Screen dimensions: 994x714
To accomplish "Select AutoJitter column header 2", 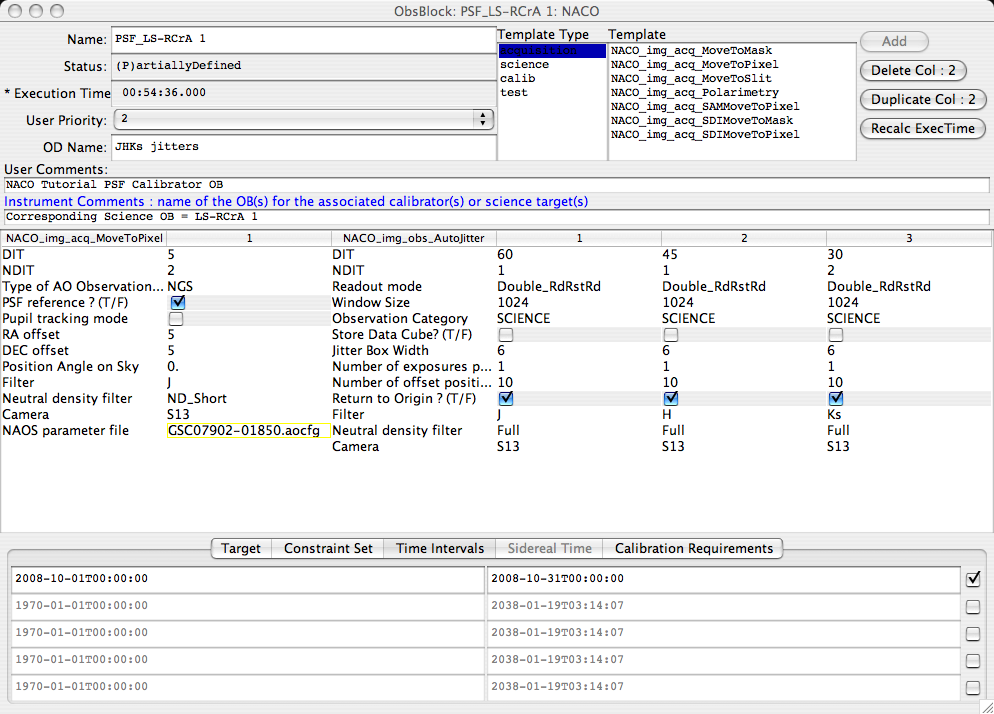I will [x=744, y=238].
